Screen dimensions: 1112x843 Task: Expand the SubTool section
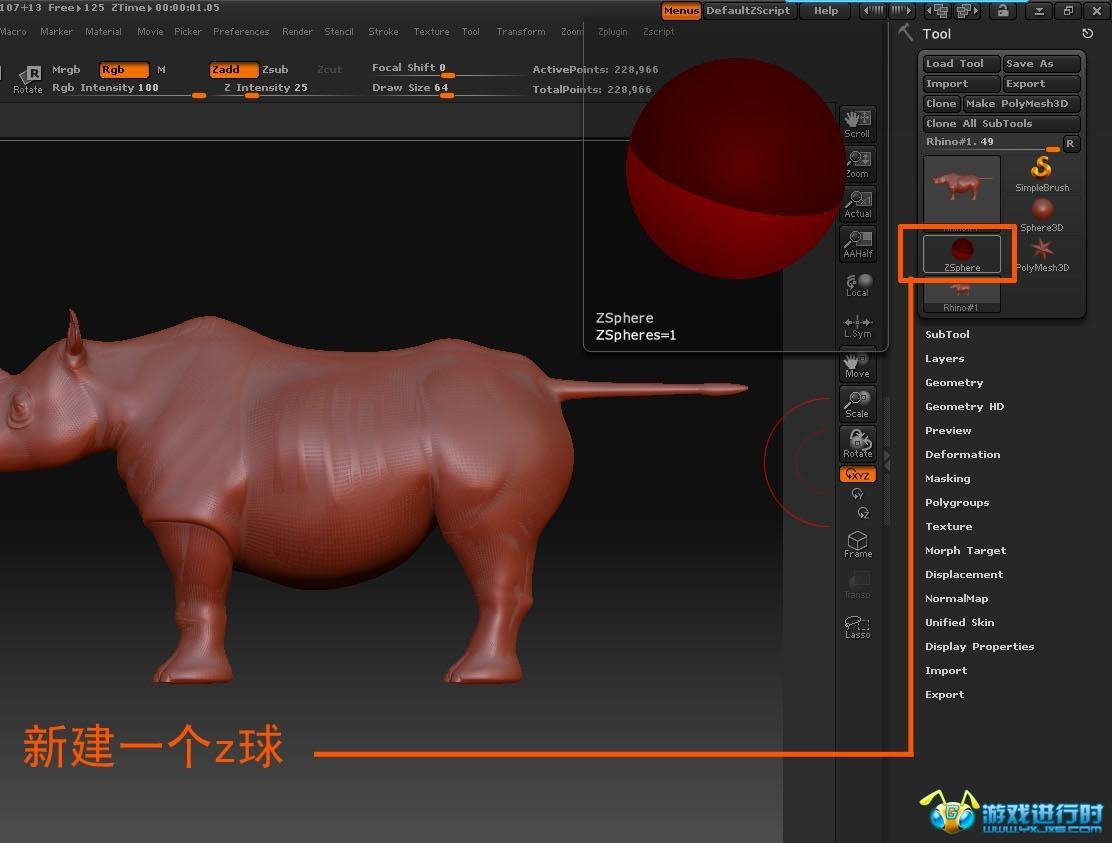click(x=947, y=335)
